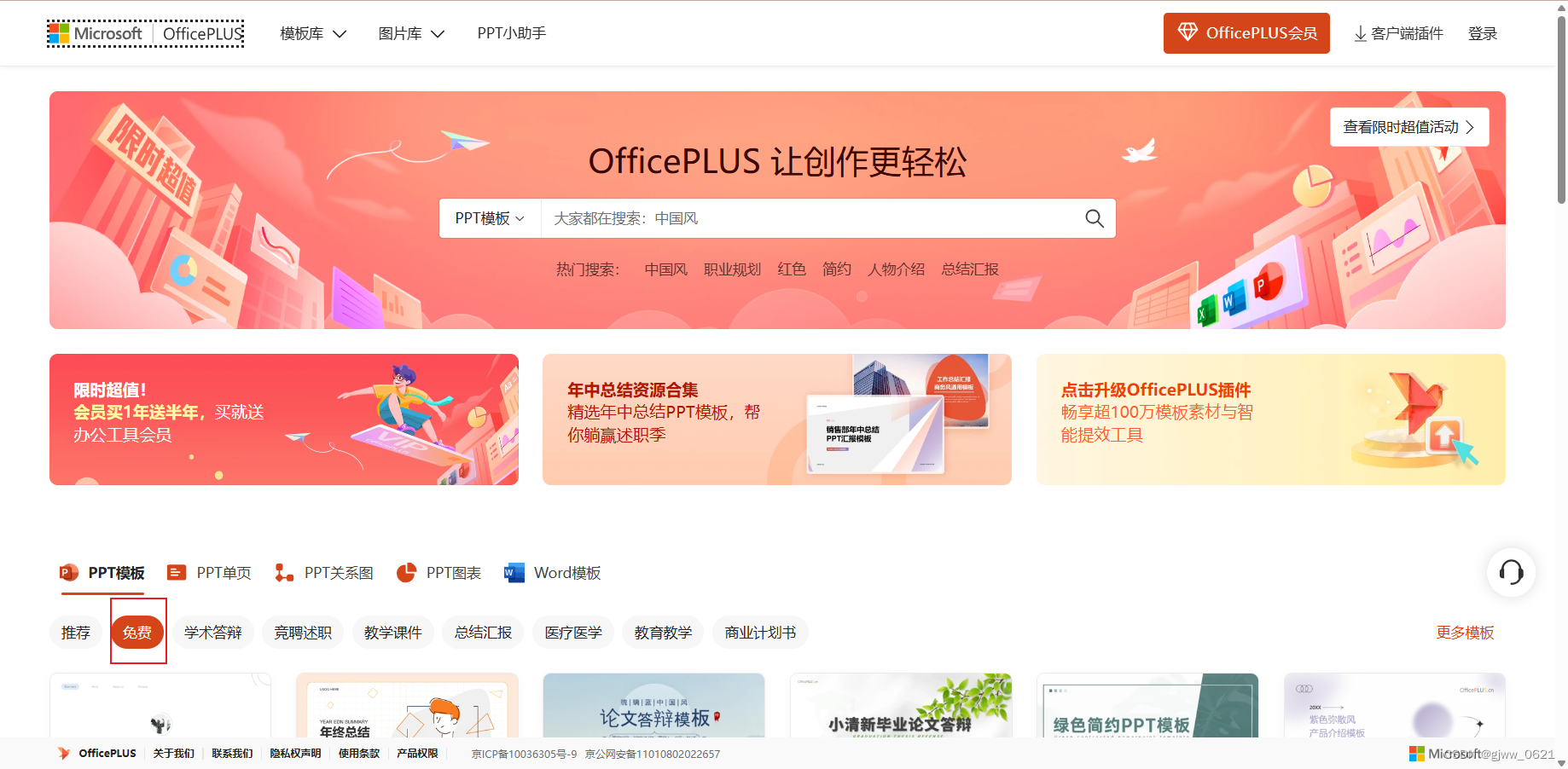1568x769 pixels.
Task: Click the PPT关系图 diagram icon
Action: 282,572
